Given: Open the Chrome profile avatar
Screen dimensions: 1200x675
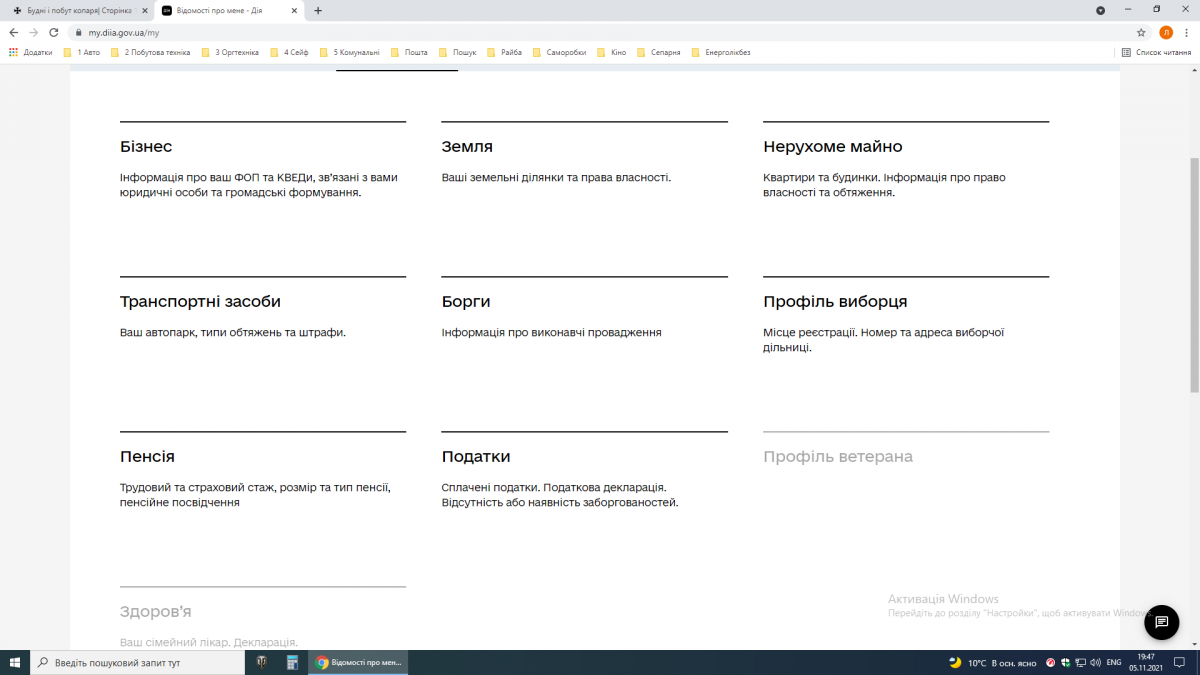Looking at the screenshot, I should (x=1165, y=32).
